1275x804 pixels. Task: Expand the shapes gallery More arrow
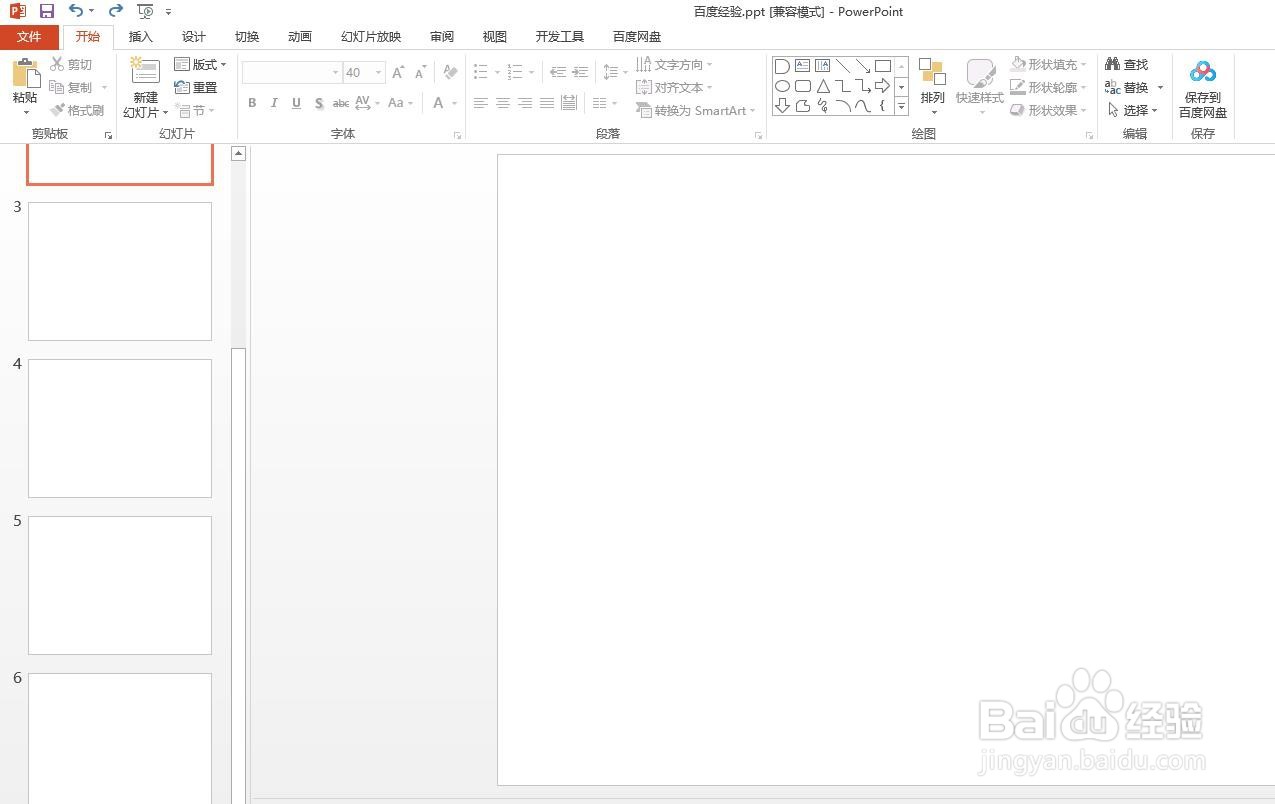click(901, 105)
